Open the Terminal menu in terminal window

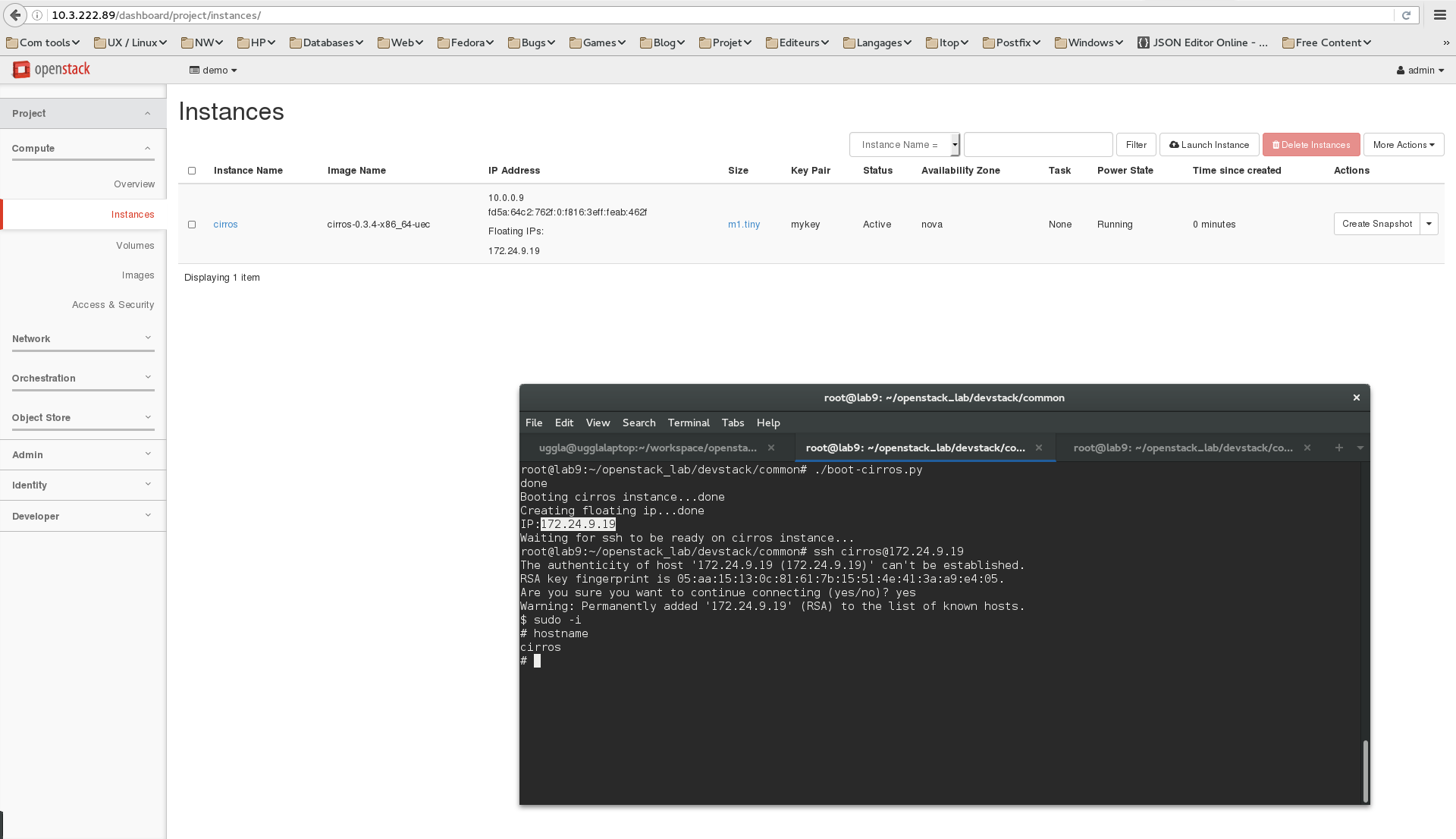pos(688,423)
